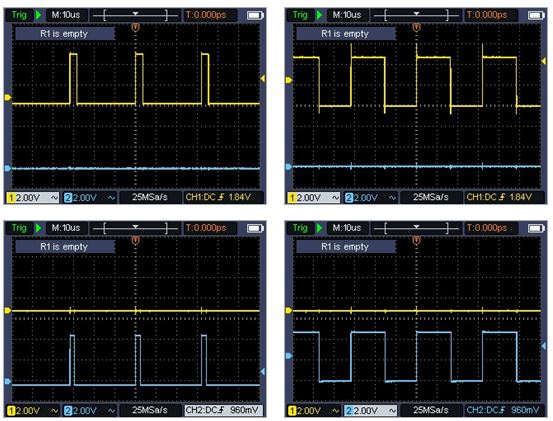Open M:10us timebase setting in bottom-right scope
Viewport: 553px width, 421px height.
347,228
